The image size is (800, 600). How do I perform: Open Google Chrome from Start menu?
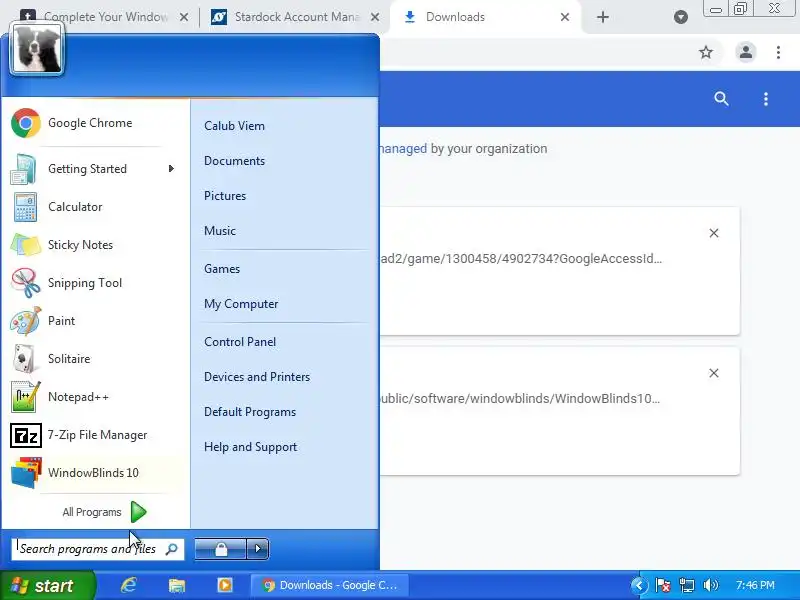pyautogui.click(x=95, y=123)
